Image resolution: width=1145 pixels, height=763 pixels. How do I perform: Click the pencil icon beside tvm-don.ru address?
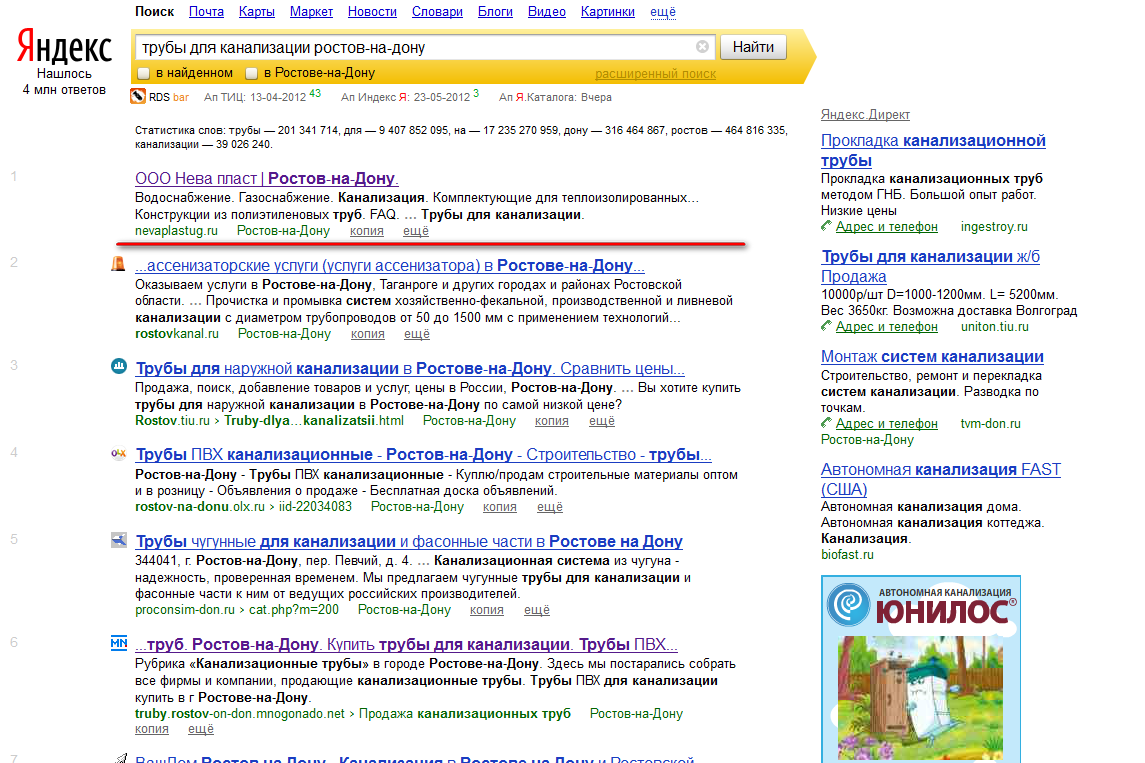click(827, 423)
